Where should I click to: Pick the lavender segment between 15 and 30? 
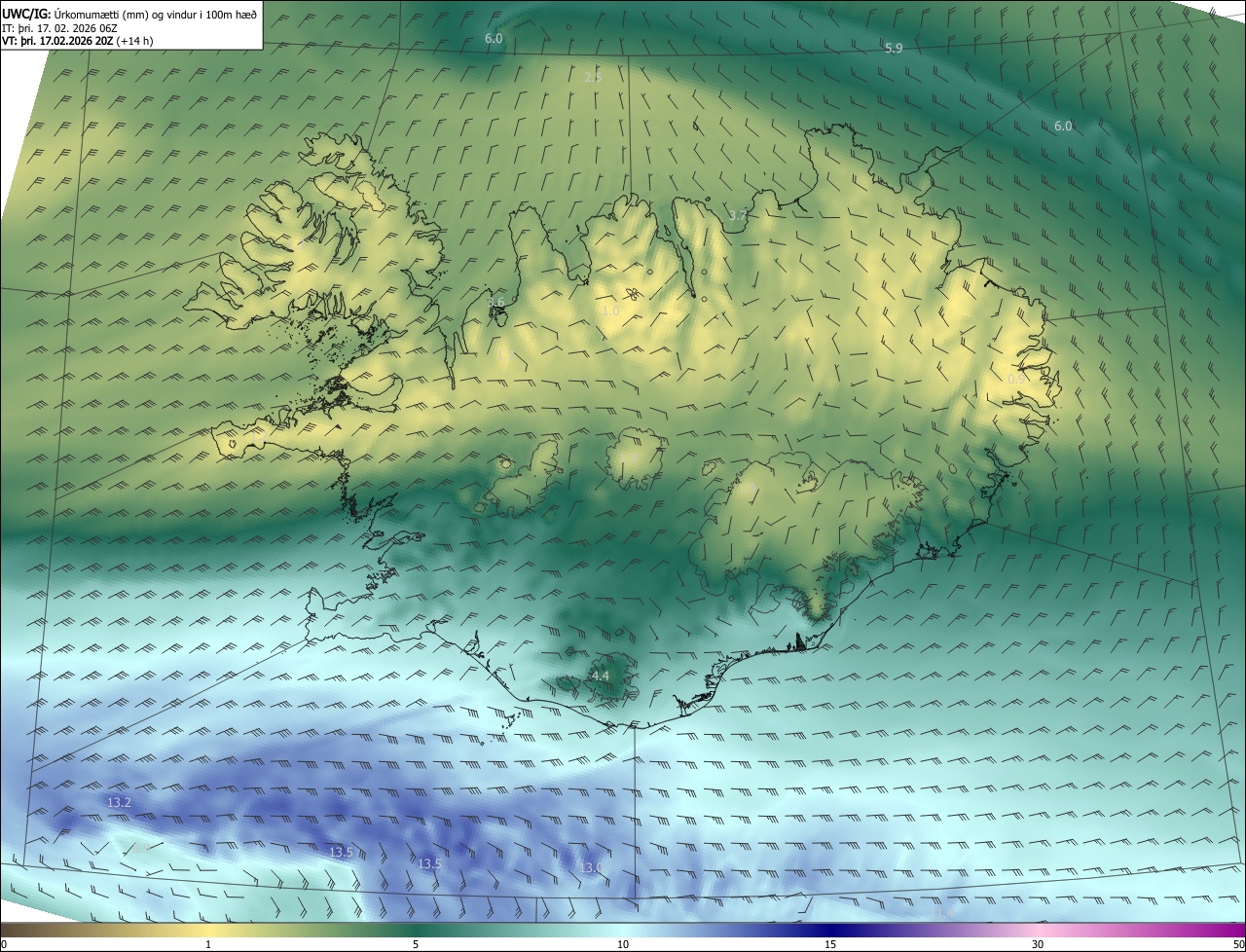[x=934, y=931]
